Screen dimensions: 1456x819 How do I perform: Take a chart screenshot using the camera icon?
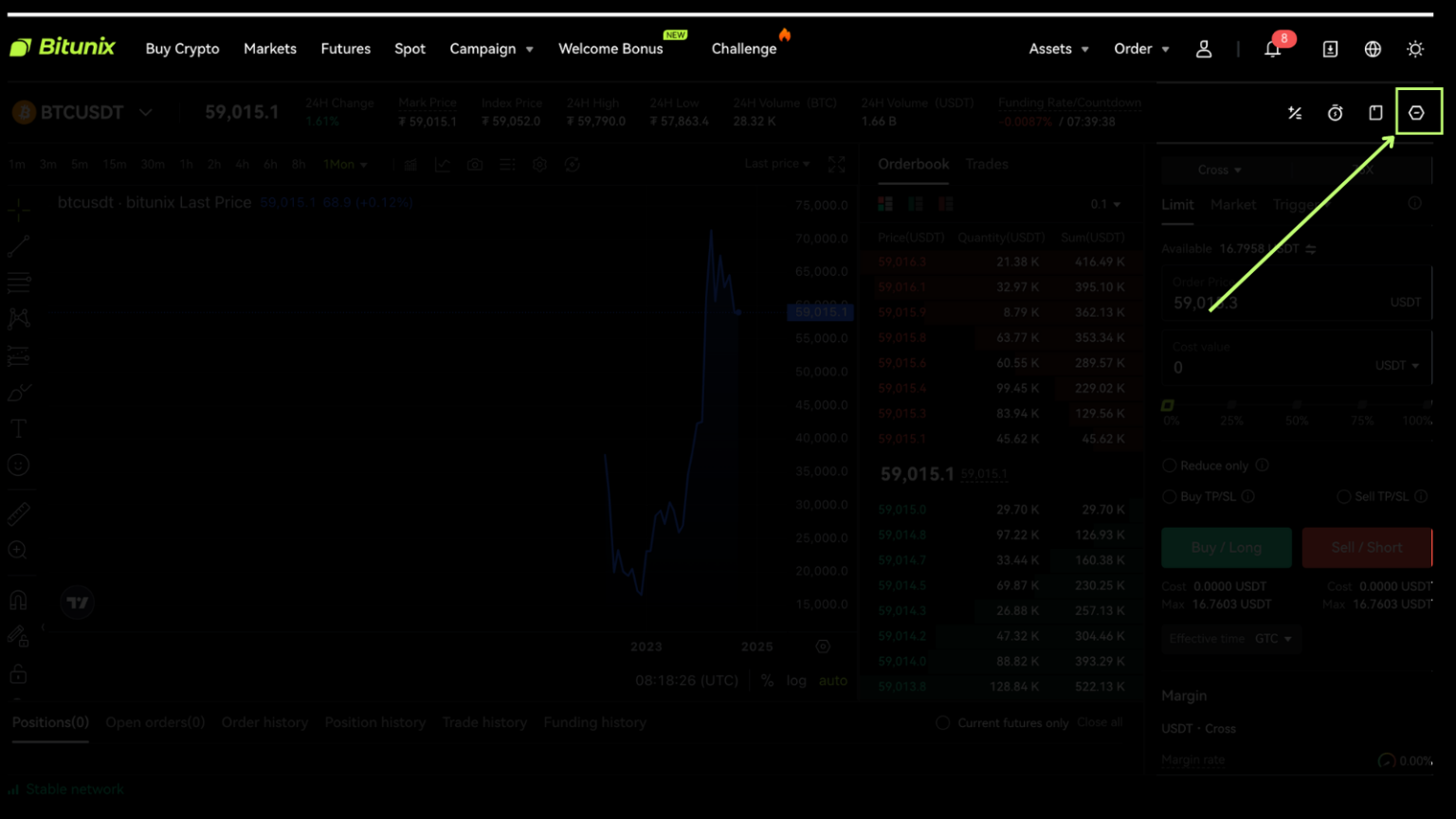475,164
